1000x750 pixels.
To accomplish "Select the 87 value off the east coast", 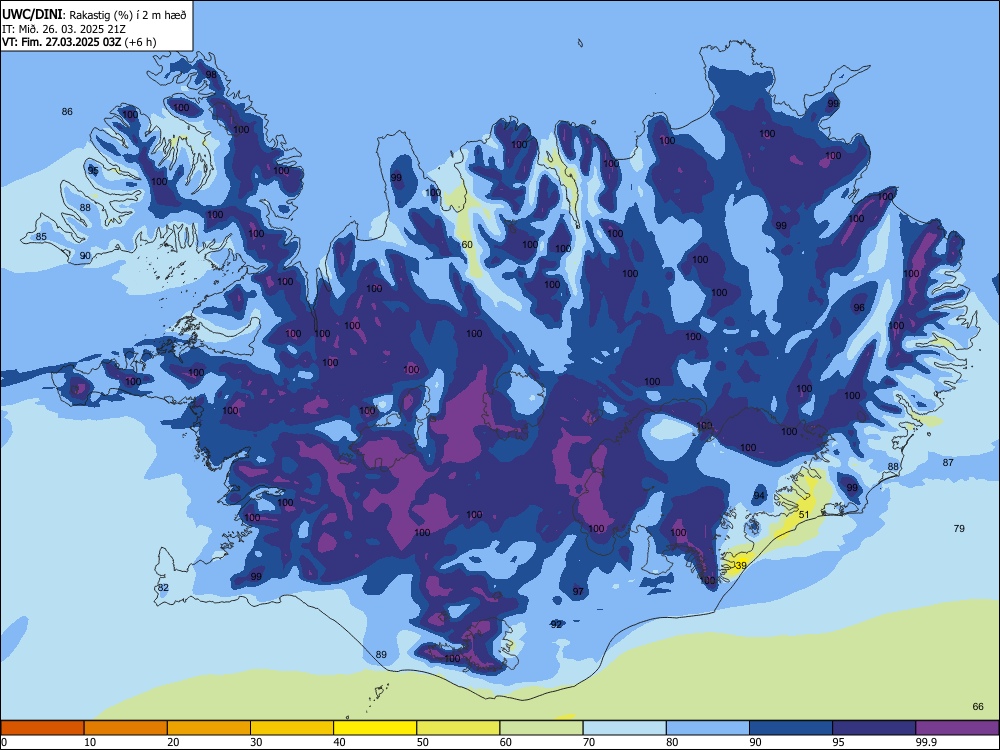I will click(x=948, y=462).
